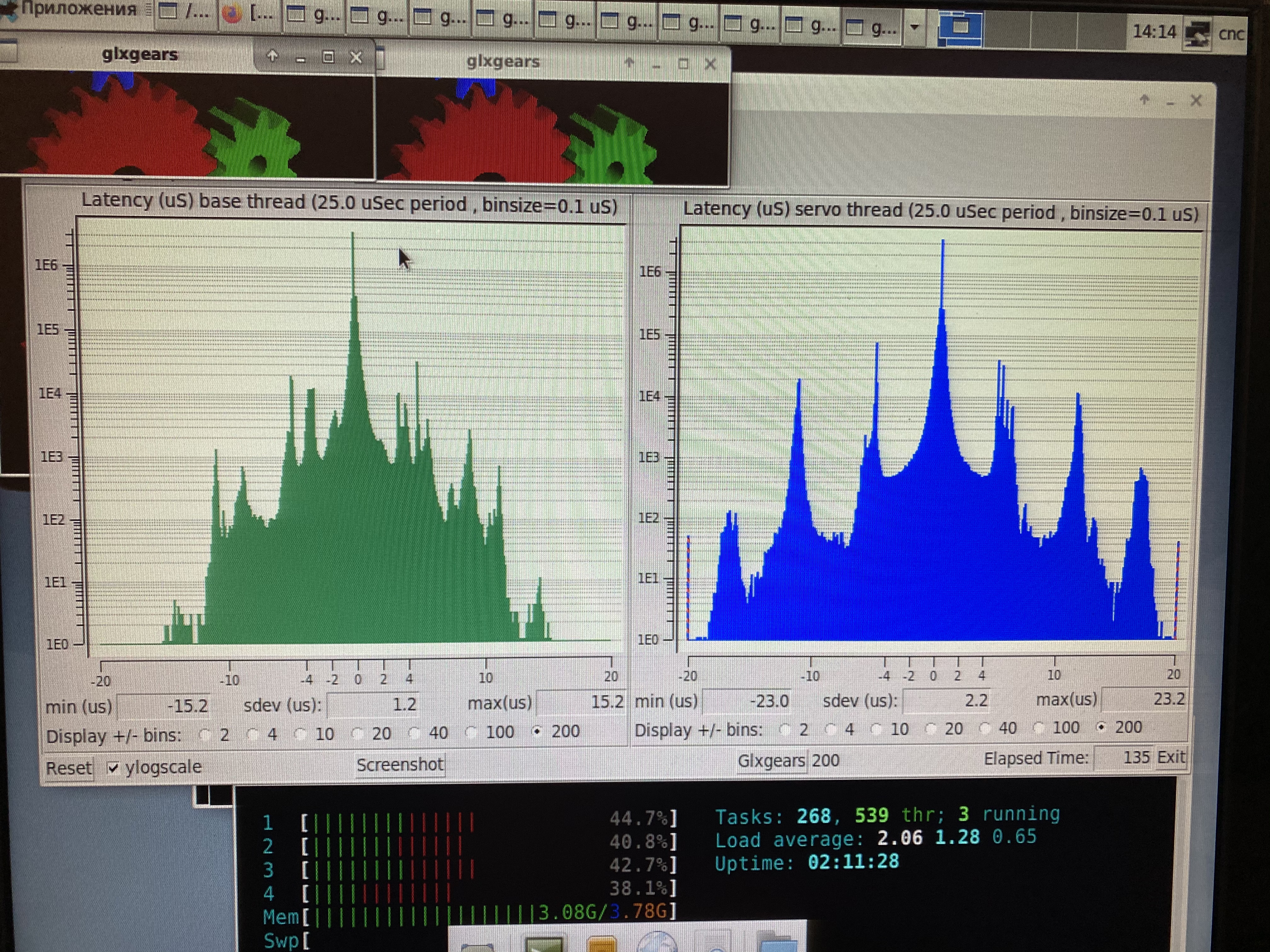Maximize the left glxgears window
1270x952 pixels.
point(328,57)
